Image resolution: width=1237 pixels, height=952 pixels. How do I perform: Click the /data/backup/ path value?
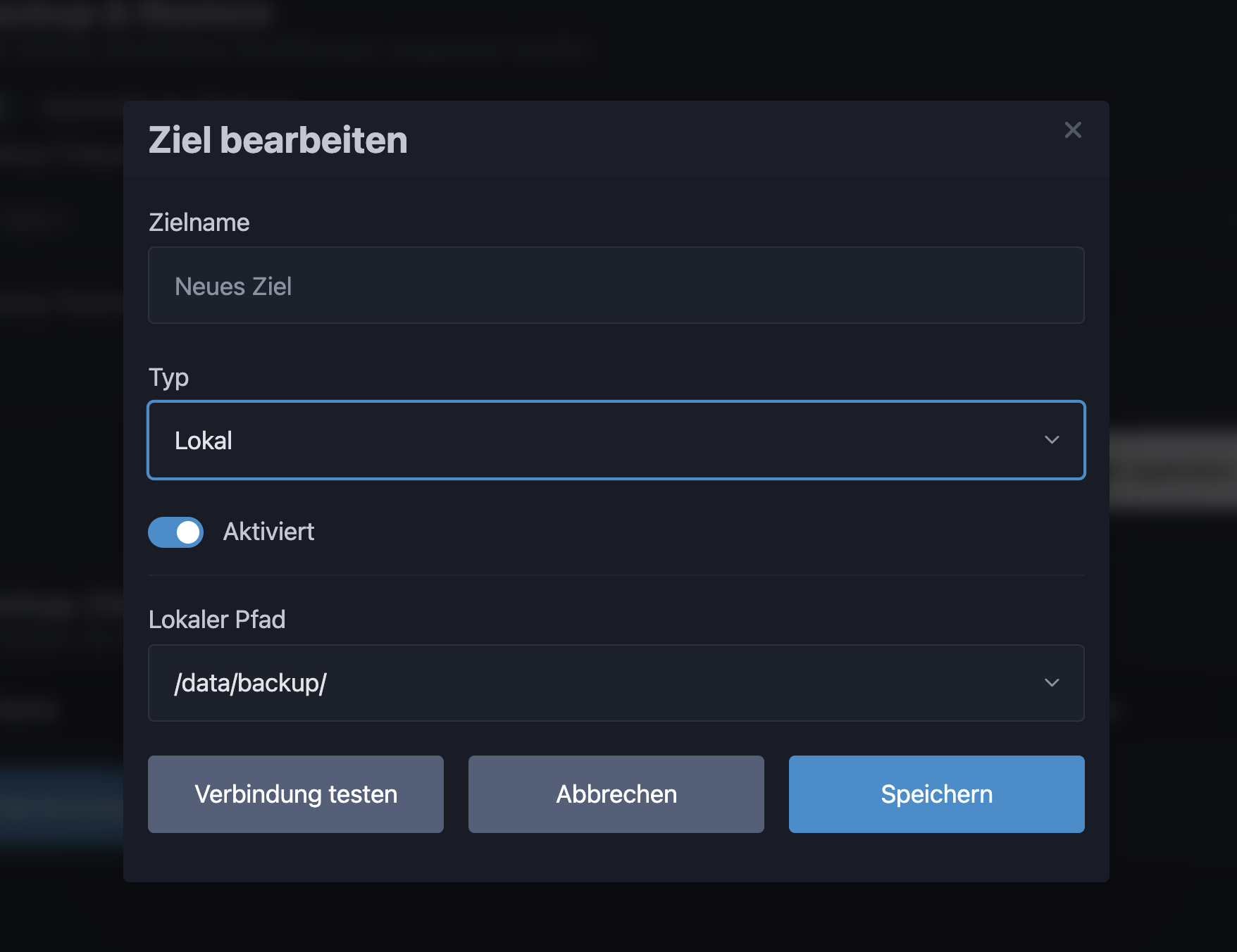tap(251, 683)
